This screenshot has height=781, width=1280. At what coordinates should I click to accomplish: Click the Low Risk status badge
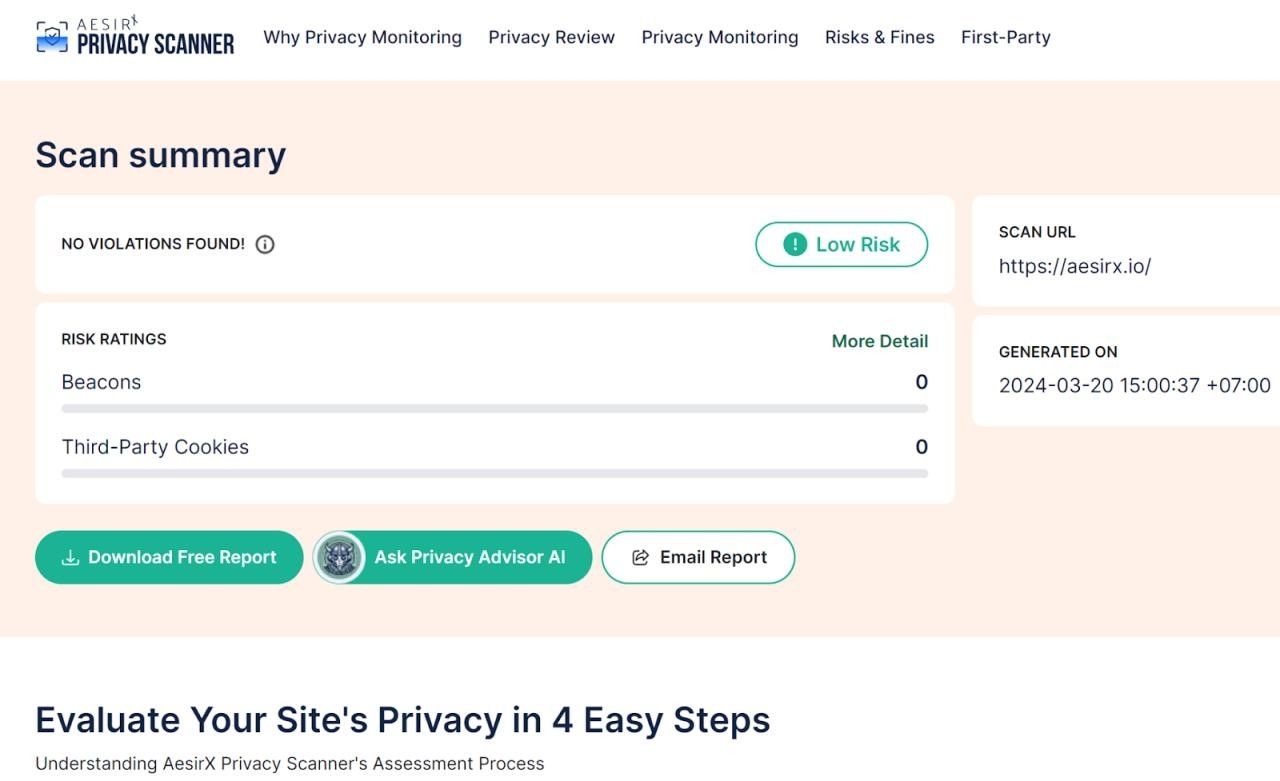point(841,244)
